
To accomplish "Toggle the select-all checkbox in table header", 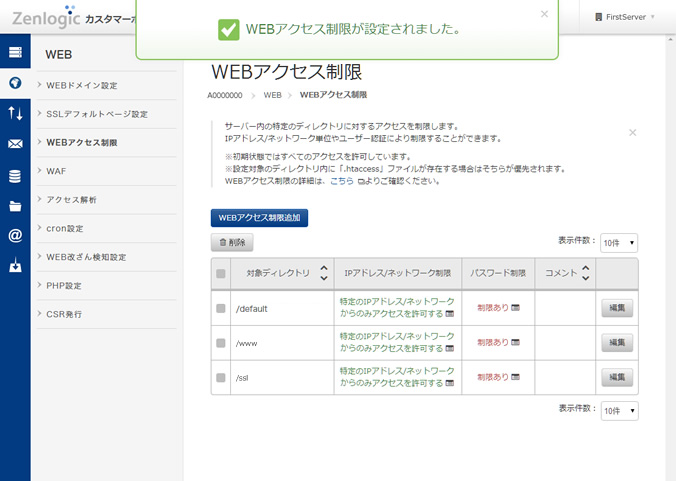I will (x=221, y=274).
